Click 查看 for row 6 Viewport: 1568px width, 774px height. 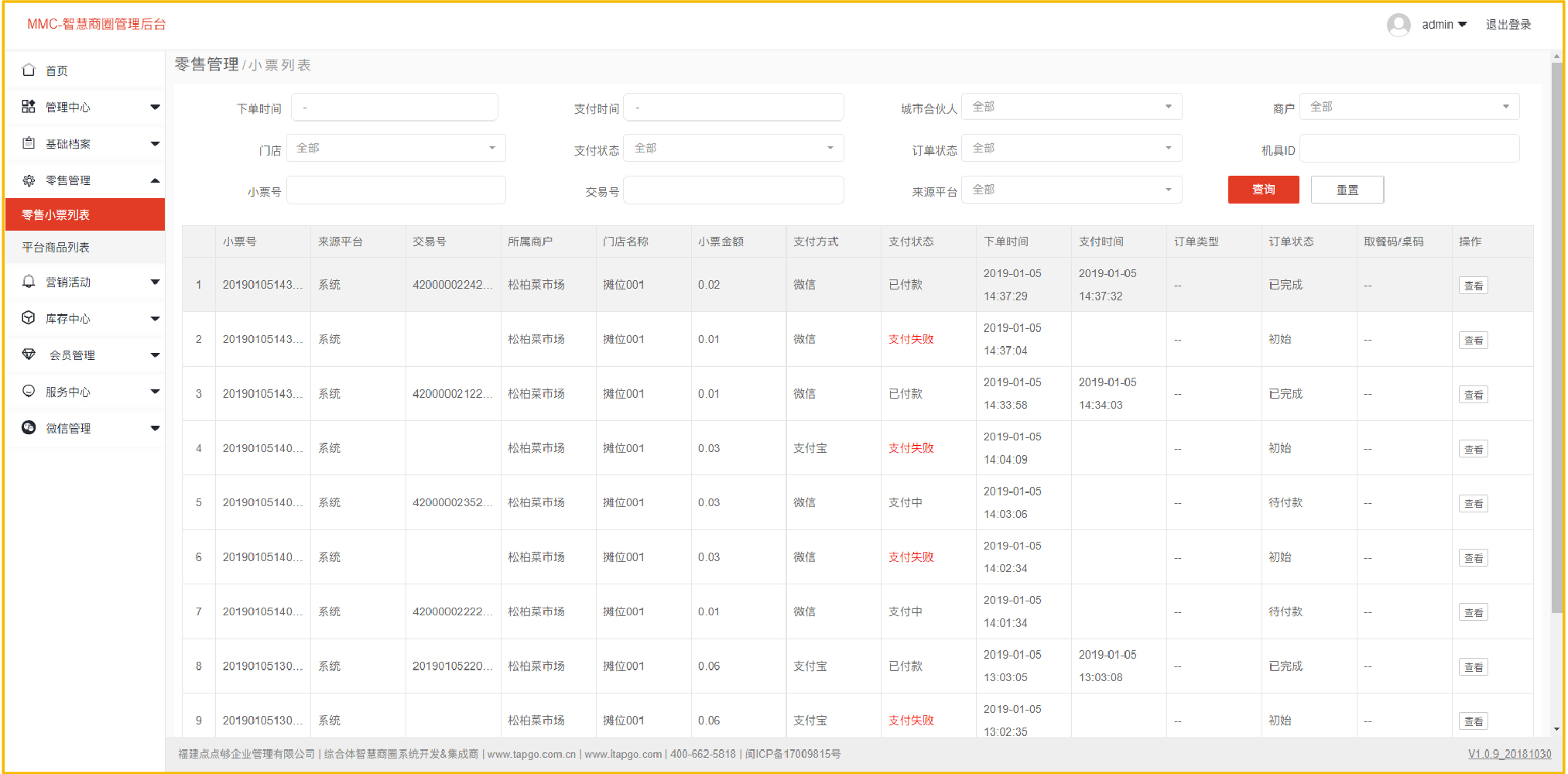(1474, 558)
